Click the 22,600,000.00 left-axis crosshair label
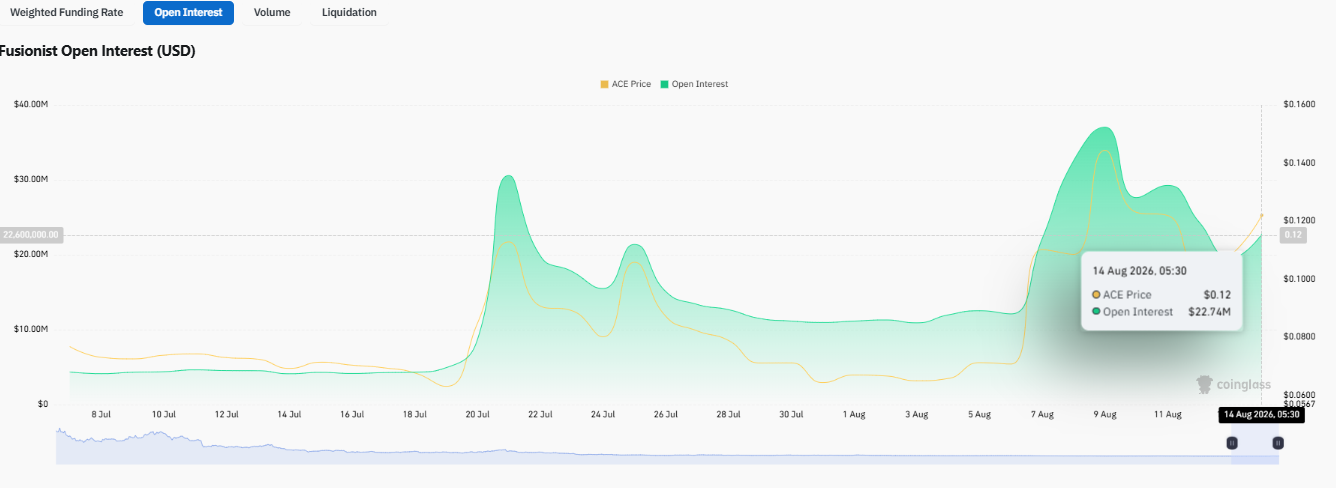The width and height of the screenshot is (1336, 488). point(32,235)
